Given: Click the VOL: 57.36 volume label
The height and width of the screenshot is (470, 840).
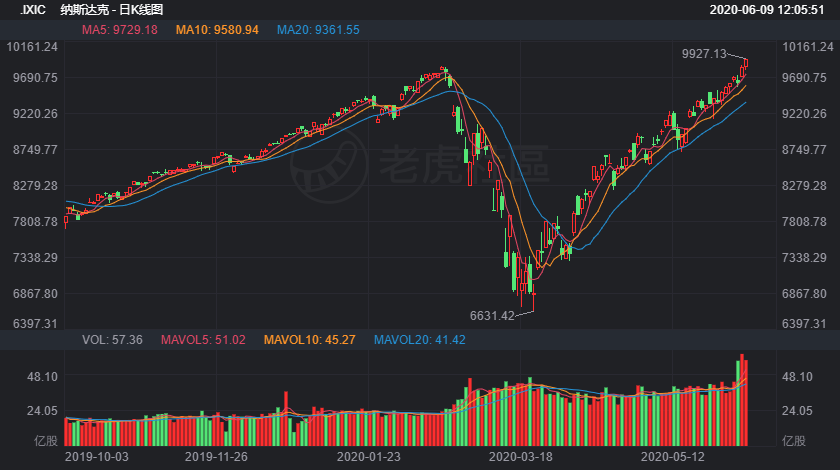Looking at the screenshot, I should coord(112,340).
